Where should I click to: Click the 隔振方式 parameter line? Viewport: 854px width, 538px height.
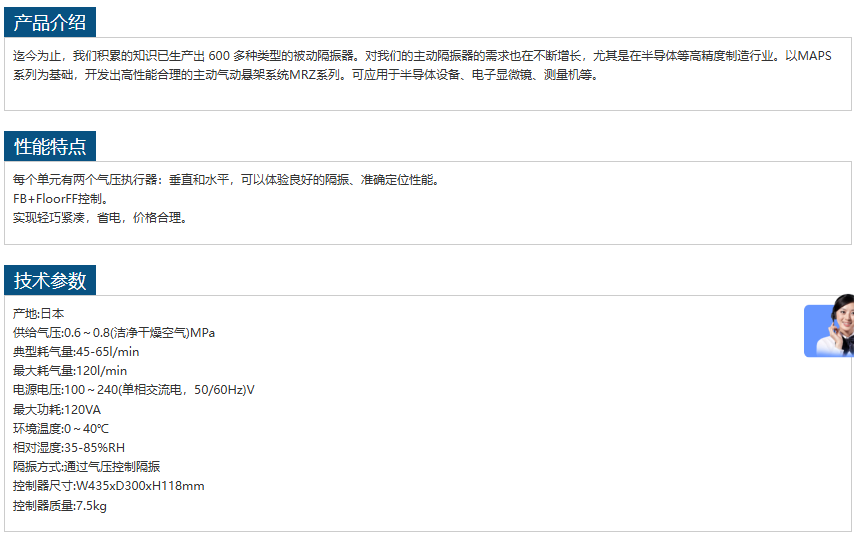tap(86, 467)
